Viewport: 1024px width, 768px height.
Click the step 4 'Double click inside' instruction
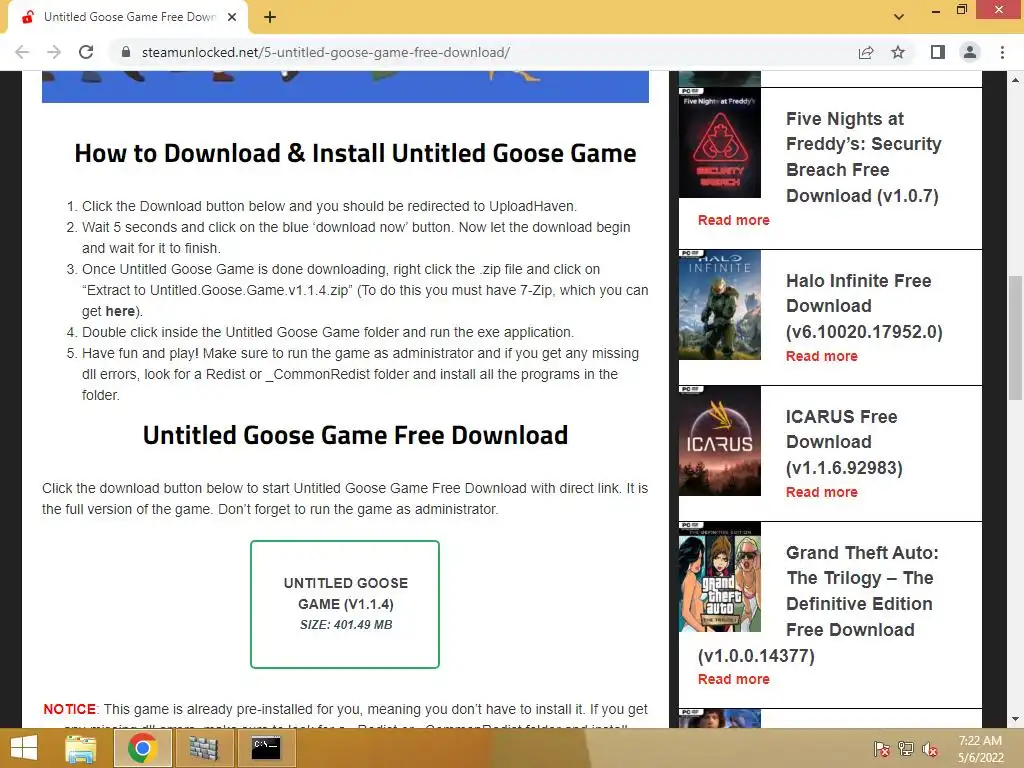[328, 332]
